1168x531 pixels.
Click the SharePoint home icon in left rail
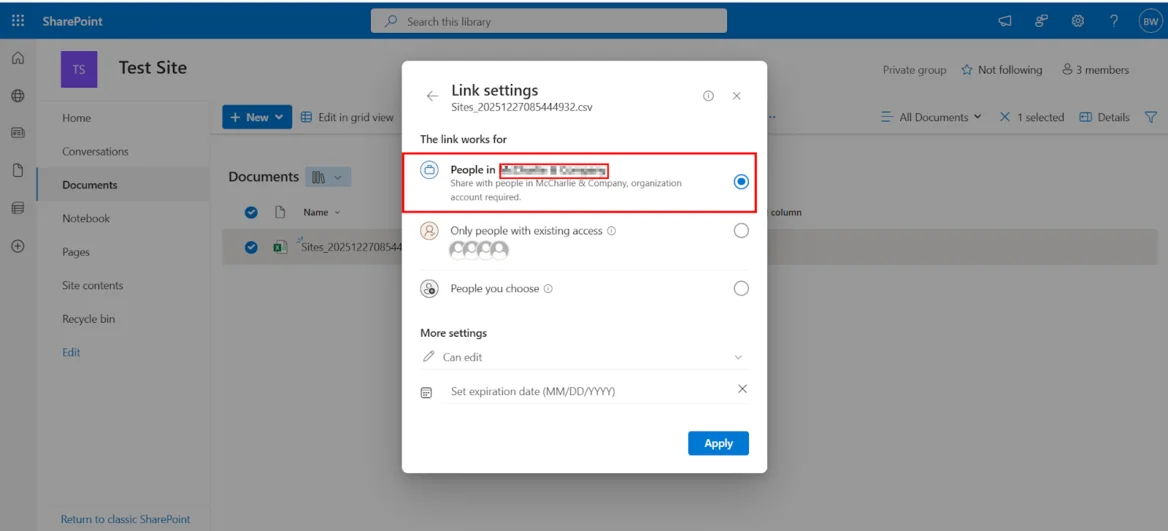pyautogui.click(x=18, y=59)
